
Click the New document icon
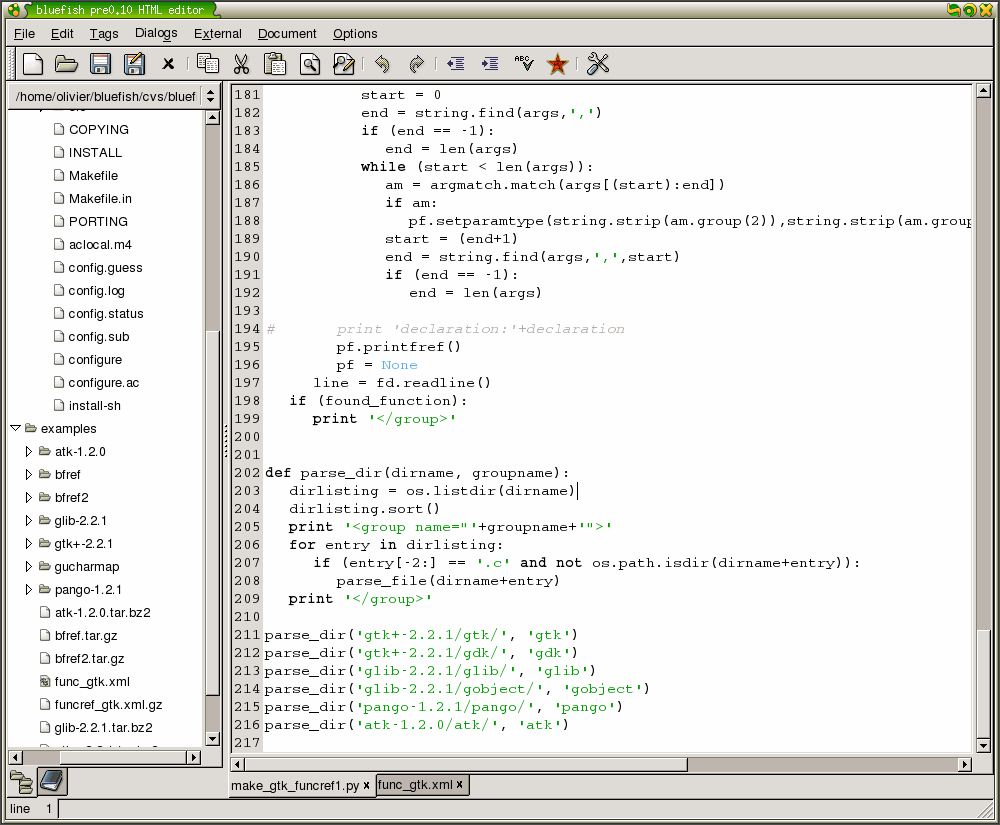[33, 64]
